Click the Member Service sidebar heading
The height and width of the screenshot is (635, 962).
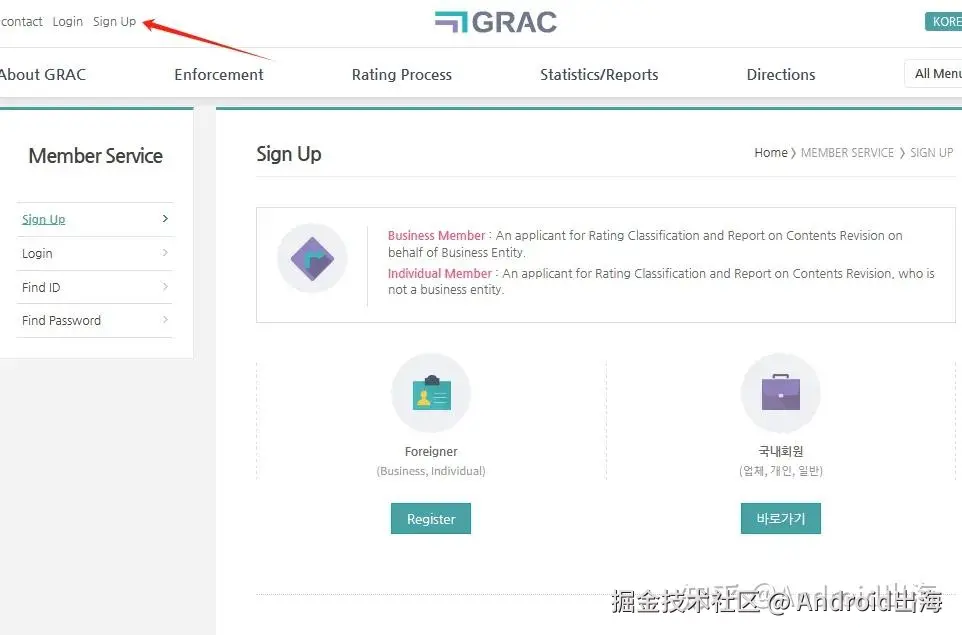coord(96,156)
